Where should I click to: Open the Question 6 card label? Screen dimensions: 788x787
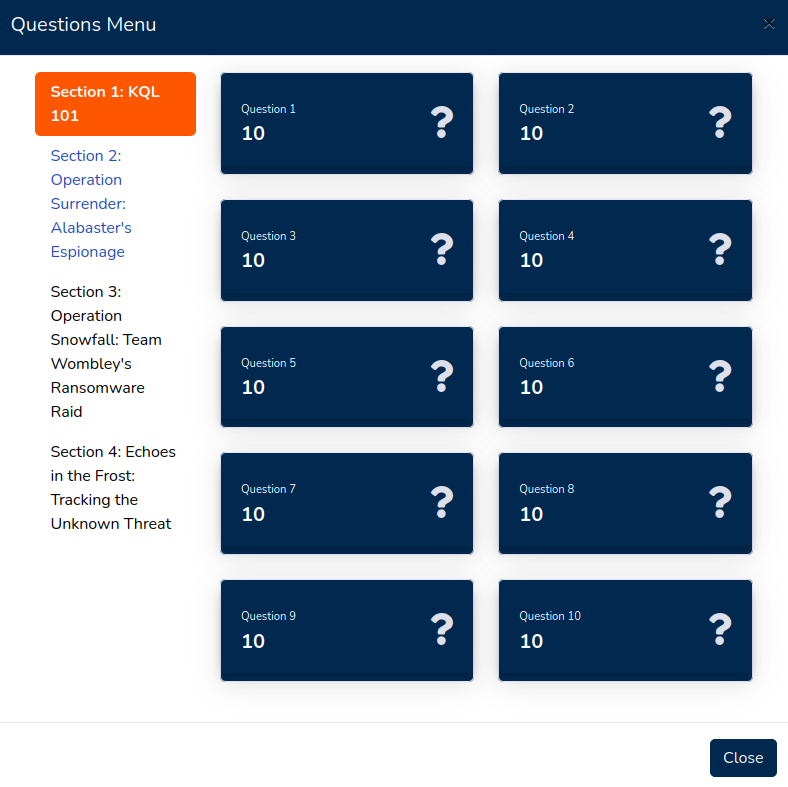546,363
